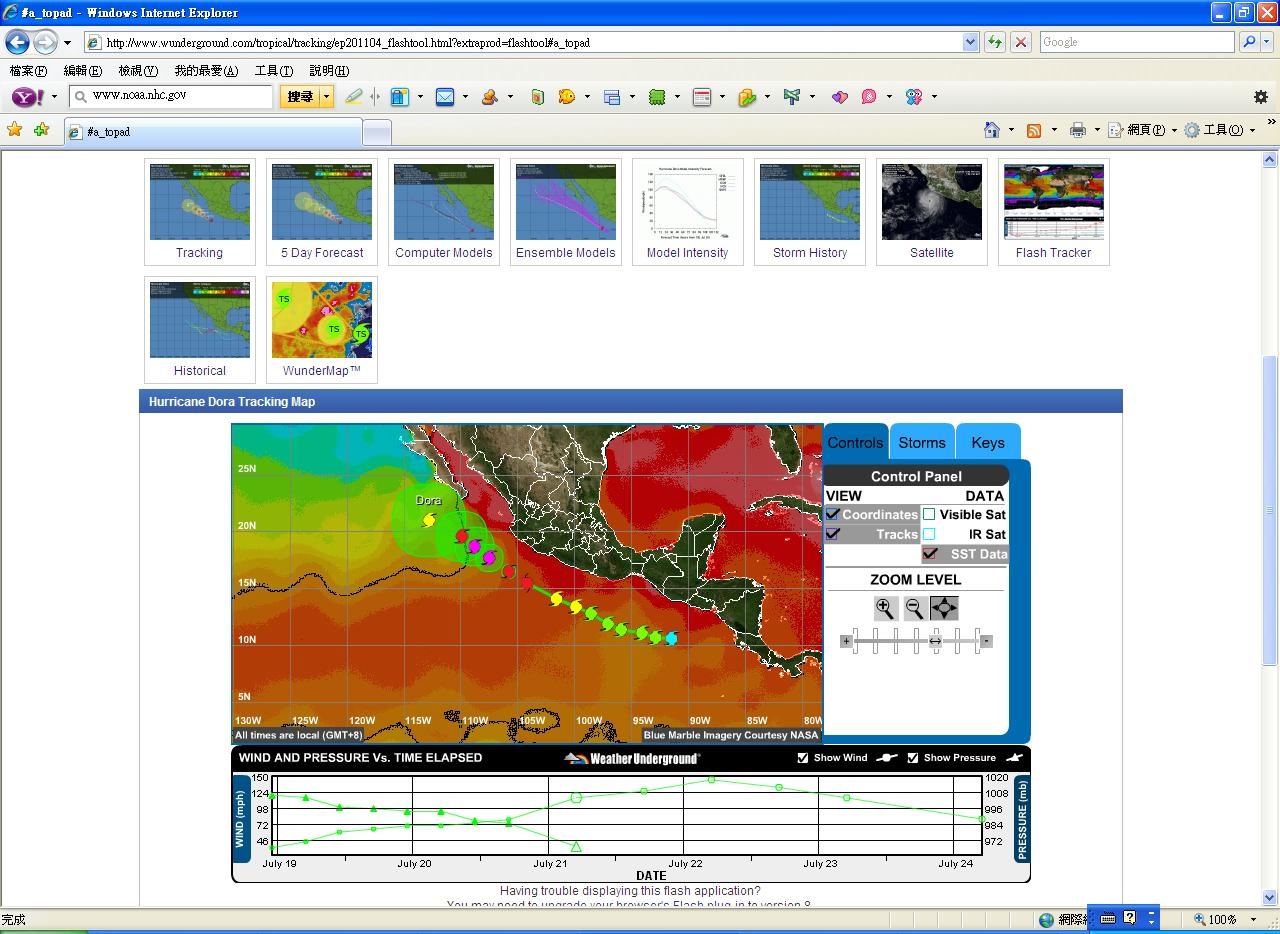
Task: Click the pink heart icon in Yahoo toolbar
Action: pos(839,97)
